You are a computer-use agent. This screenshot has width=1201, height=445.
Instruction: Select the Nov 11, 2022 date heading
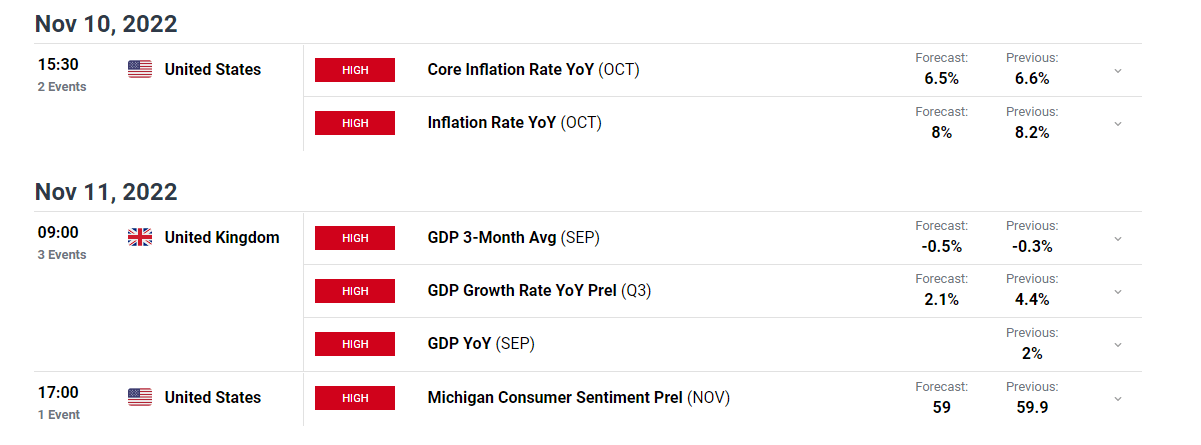pyautogui.click(x=106, y=192)
